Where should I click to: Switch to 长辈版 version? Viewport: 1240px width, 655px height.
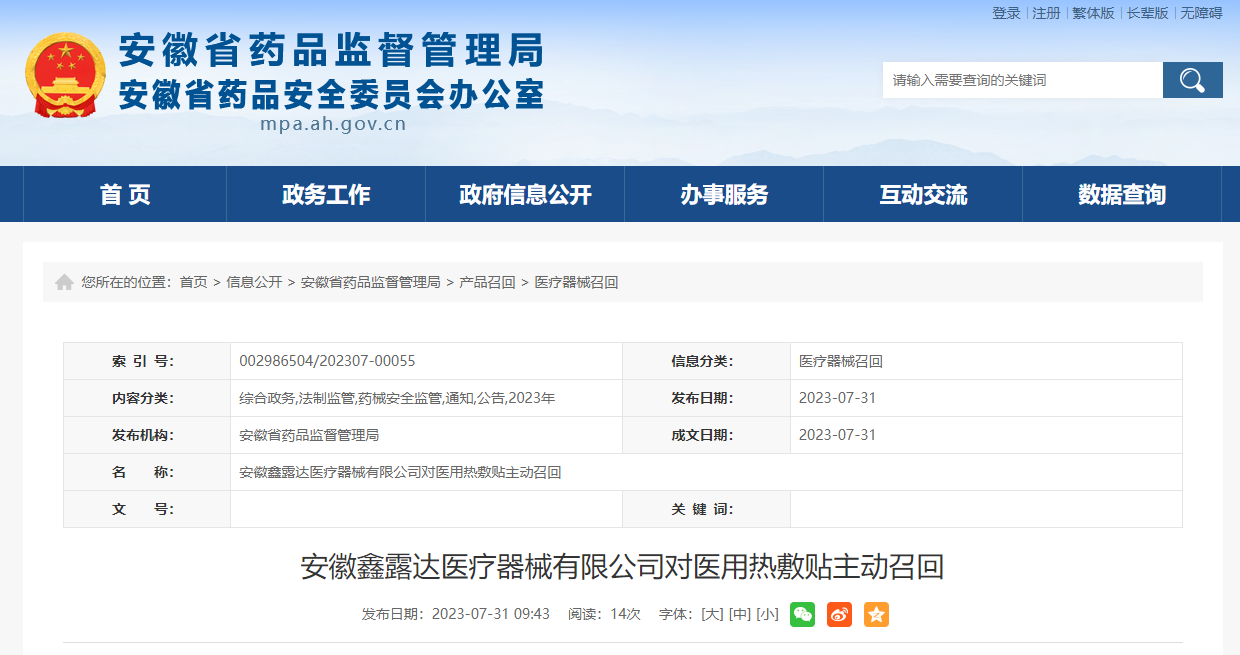pyautogui.click(x=1147, y=13)
